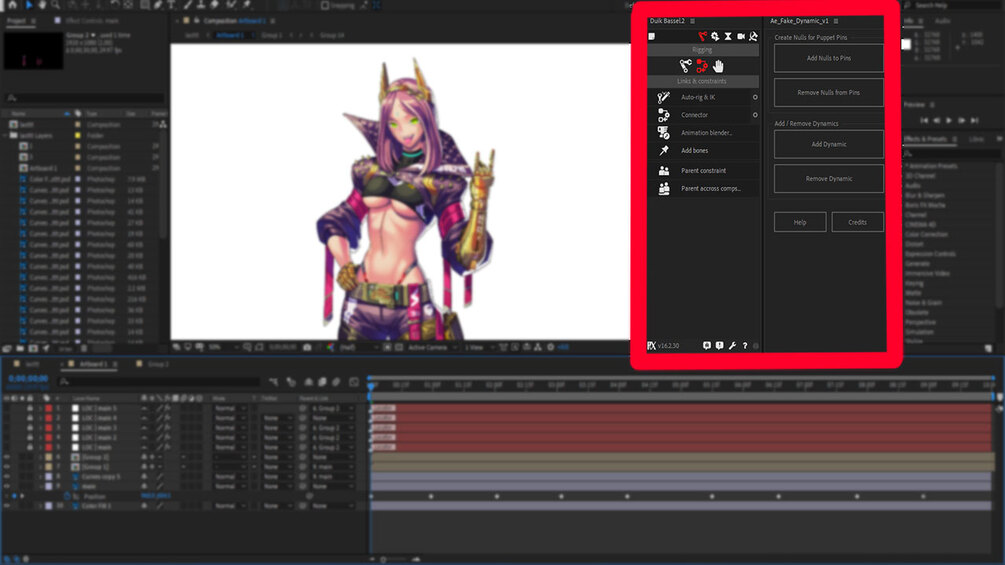1005x565 pixels.
Task: Select the Zoom tool in top toolbar
Action: pos(55,5)
